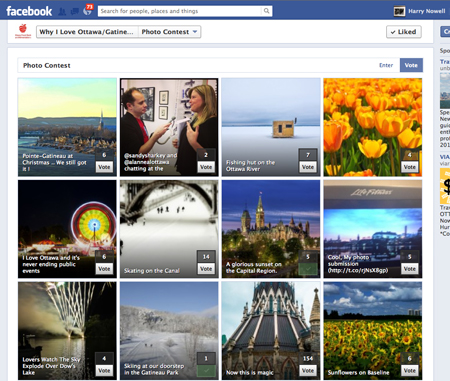Toggle the Liked button
The height and width of the screenshot is (381, 450).
(404, 32)
